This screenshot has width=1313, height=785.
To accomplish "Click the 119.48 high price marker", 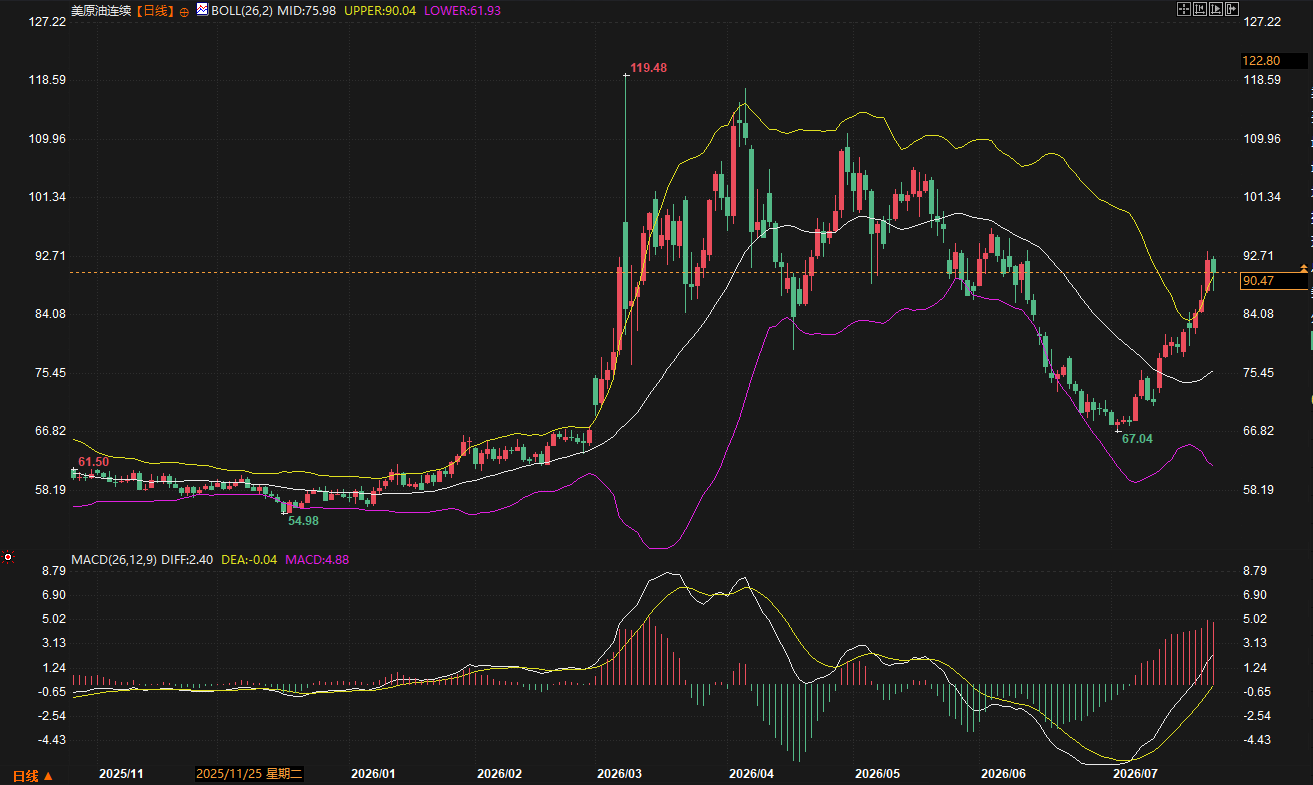I will point(649,68).
